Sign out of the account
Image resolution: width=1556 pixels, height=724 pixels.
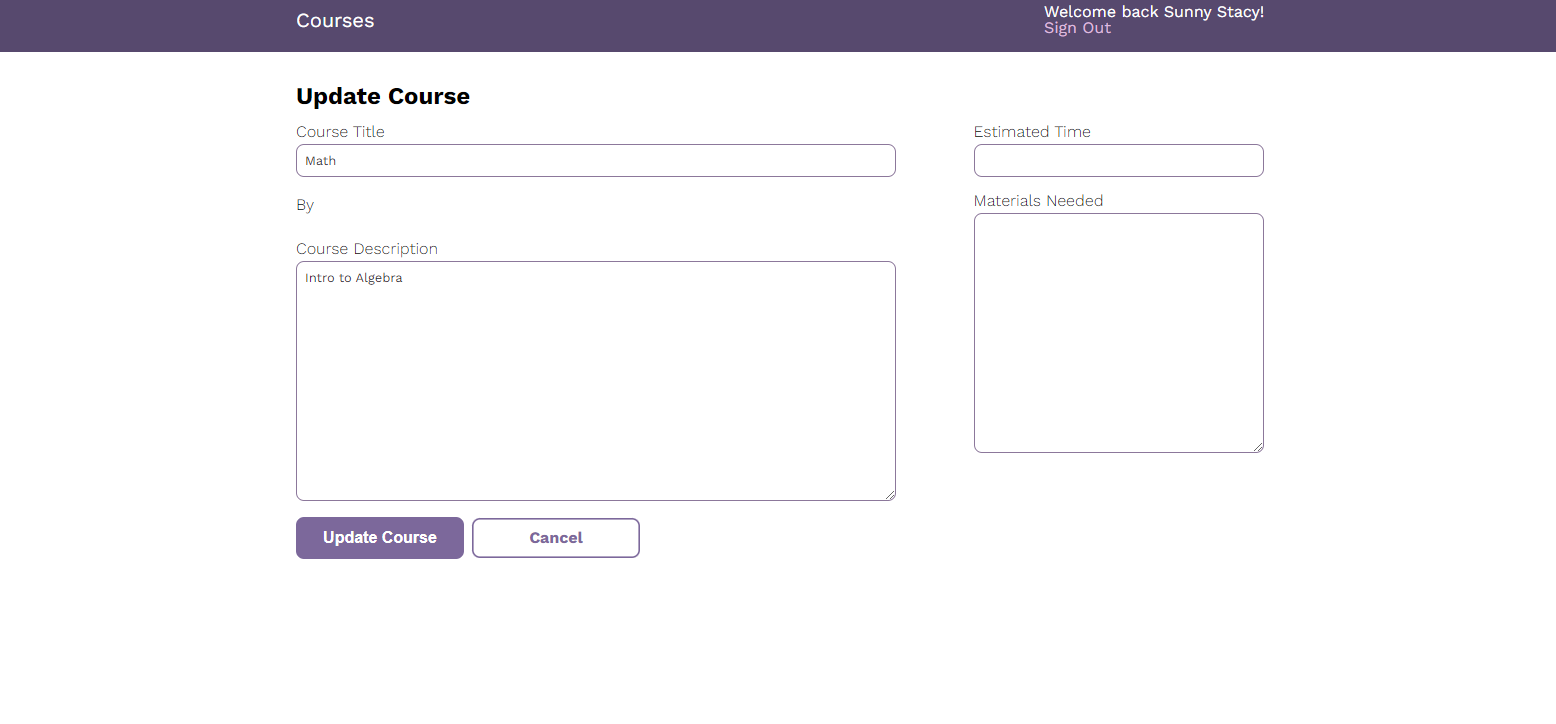(x=1077, y=28)
